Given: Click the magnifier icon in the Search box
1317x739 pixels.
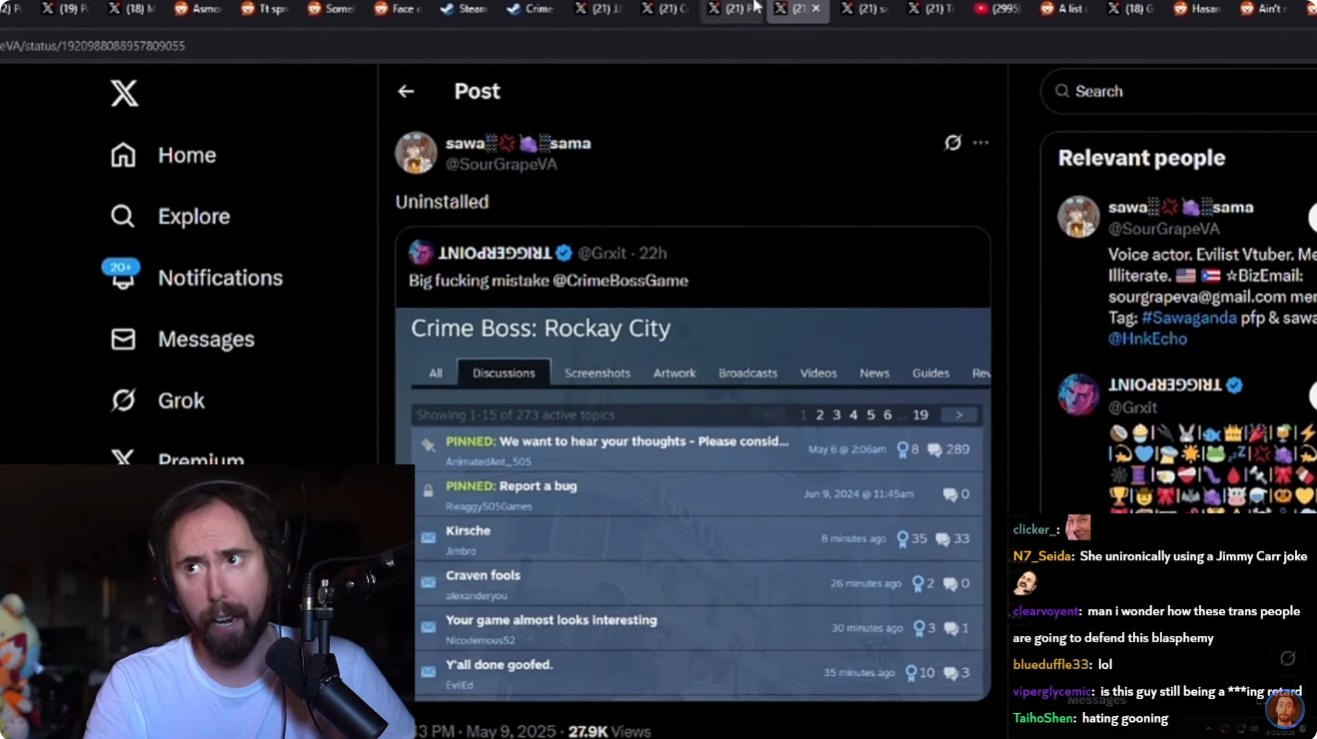Looking at the screenshot, I should (1063, 91).
